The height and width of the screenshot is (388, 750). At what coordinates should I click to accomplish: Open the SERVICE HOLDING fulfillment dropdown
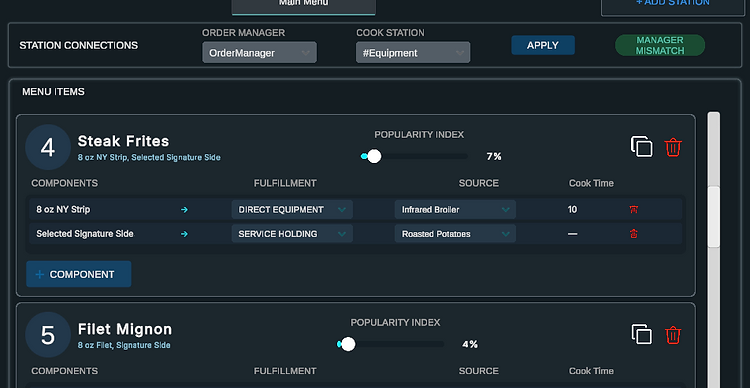[x=292, y=234]
